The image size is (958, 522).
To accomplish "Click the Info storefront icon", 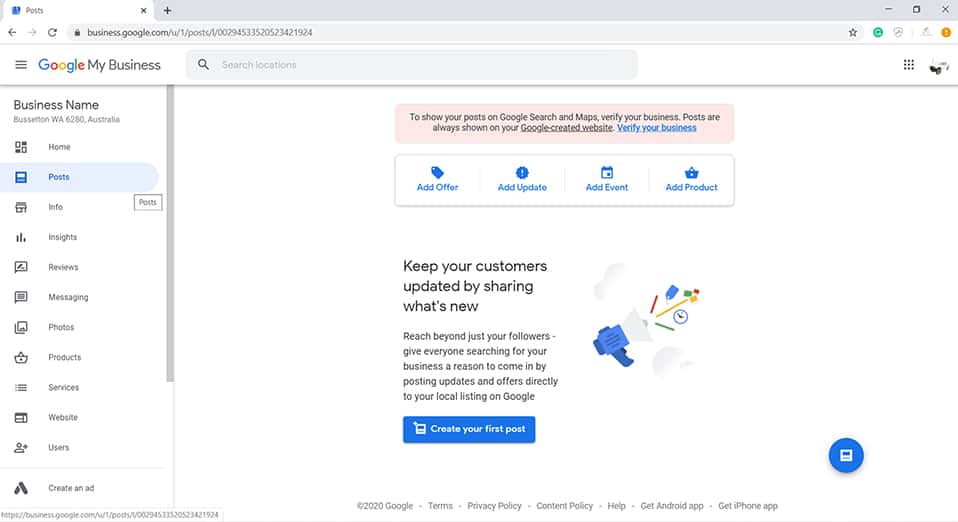I will 21,207.
